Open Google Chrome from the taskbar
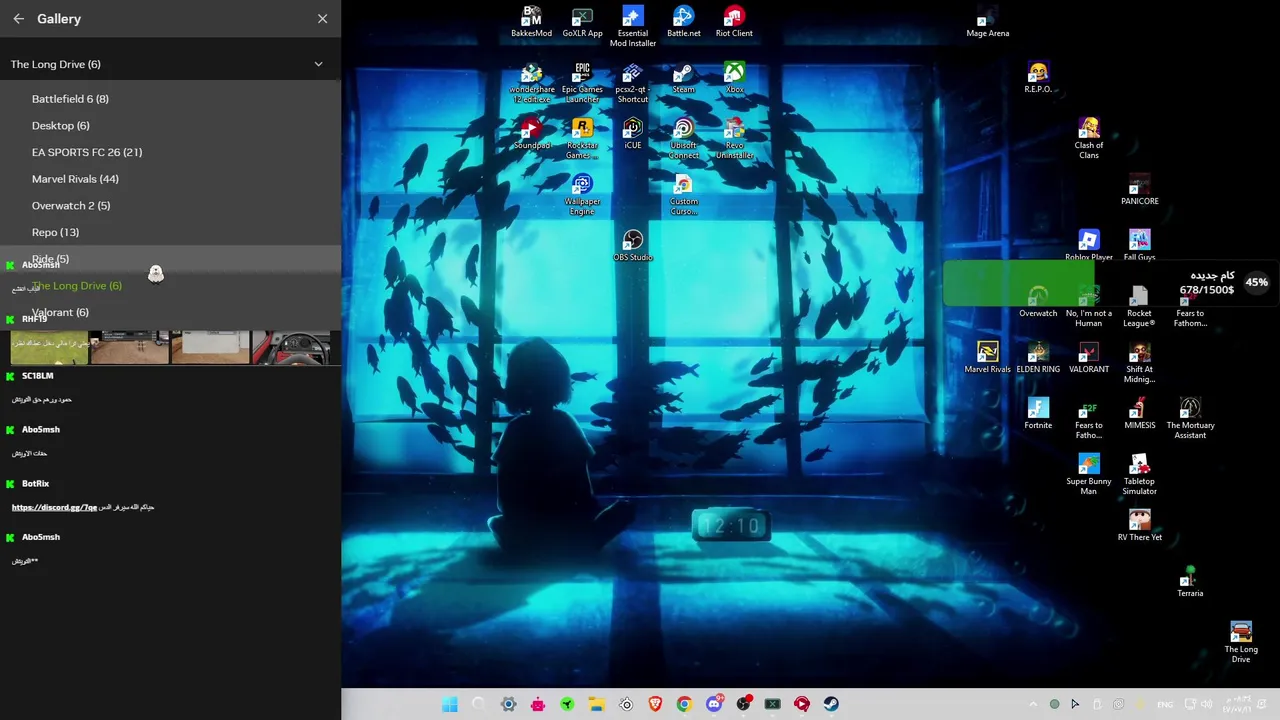 [x=684, y=704]
